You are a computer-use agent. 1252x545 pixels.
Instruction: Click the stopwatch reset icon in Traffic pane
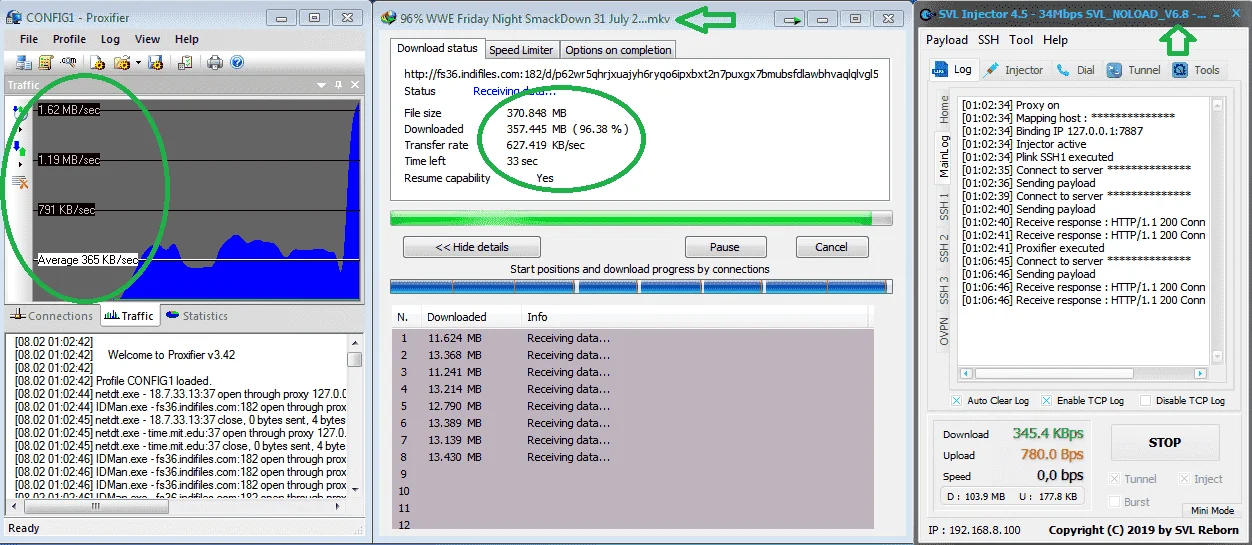tap(20, 111)
